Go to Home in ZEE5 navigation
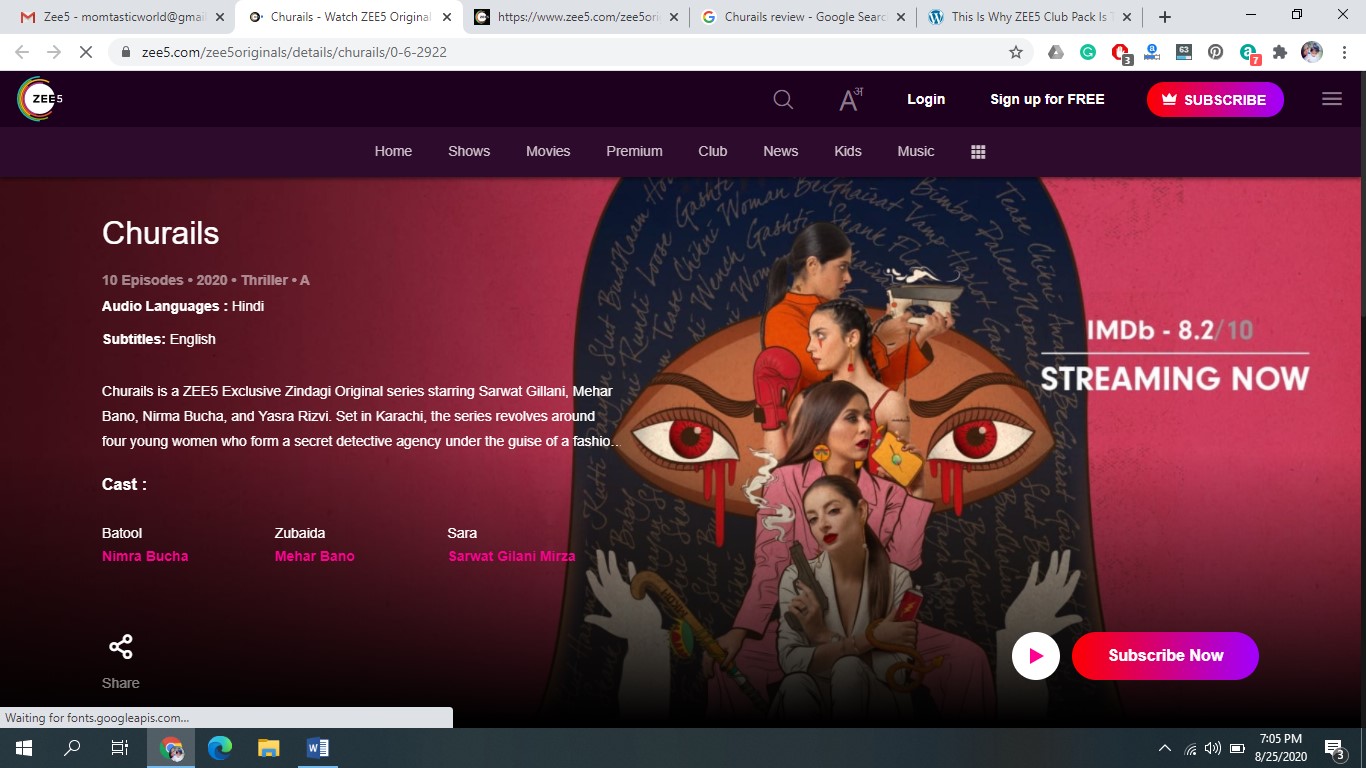Viewport: 1366px width, 768px height. click(393, 151)
